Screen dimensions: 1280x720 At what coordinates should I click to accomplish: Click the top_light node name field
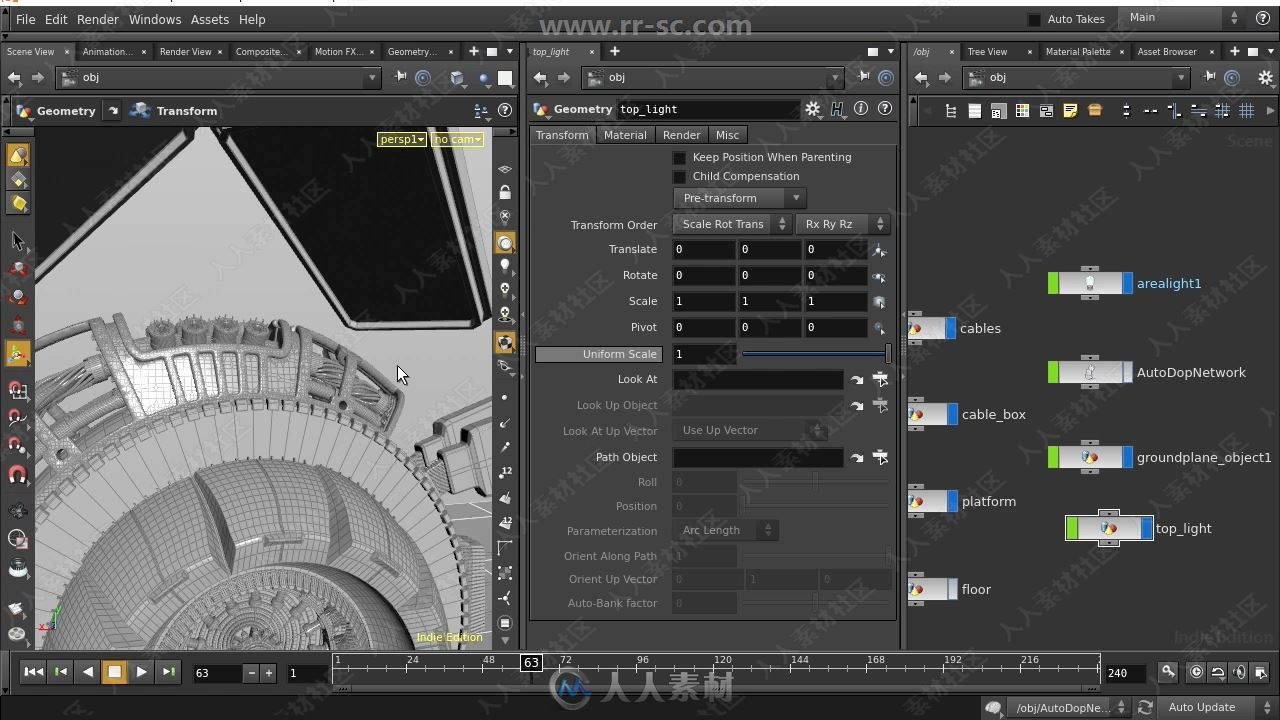709,109
